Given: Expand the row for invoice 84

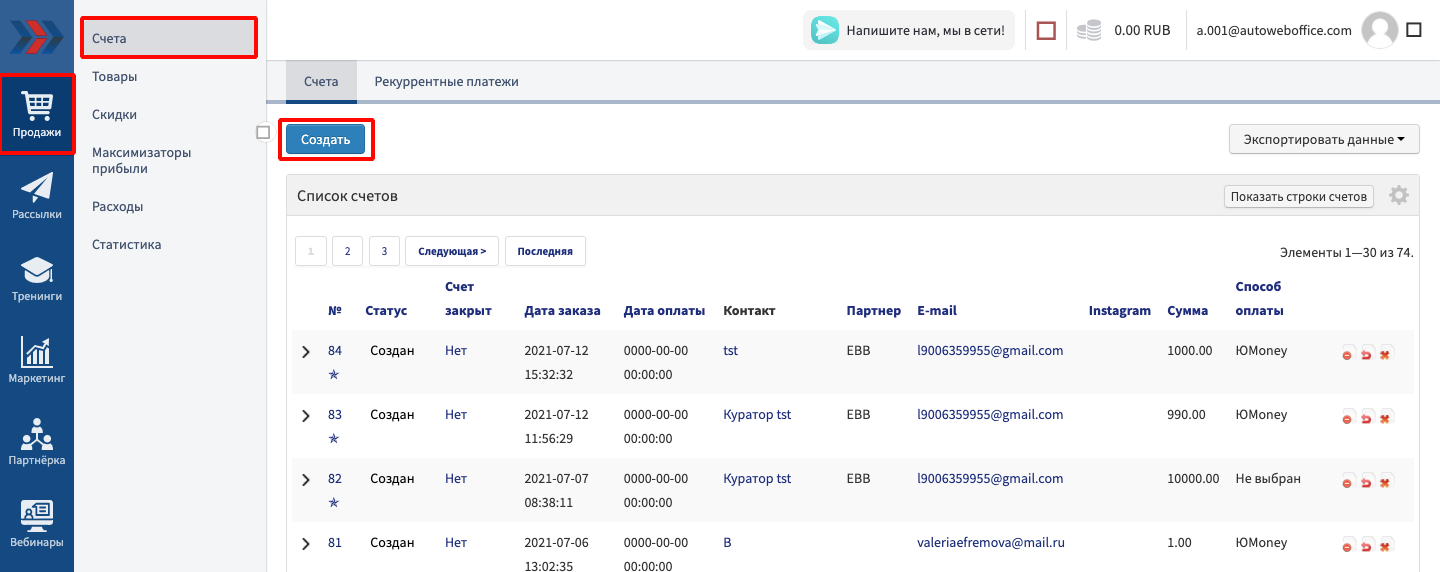Looking at the screenshot, I should click(306, 352).
